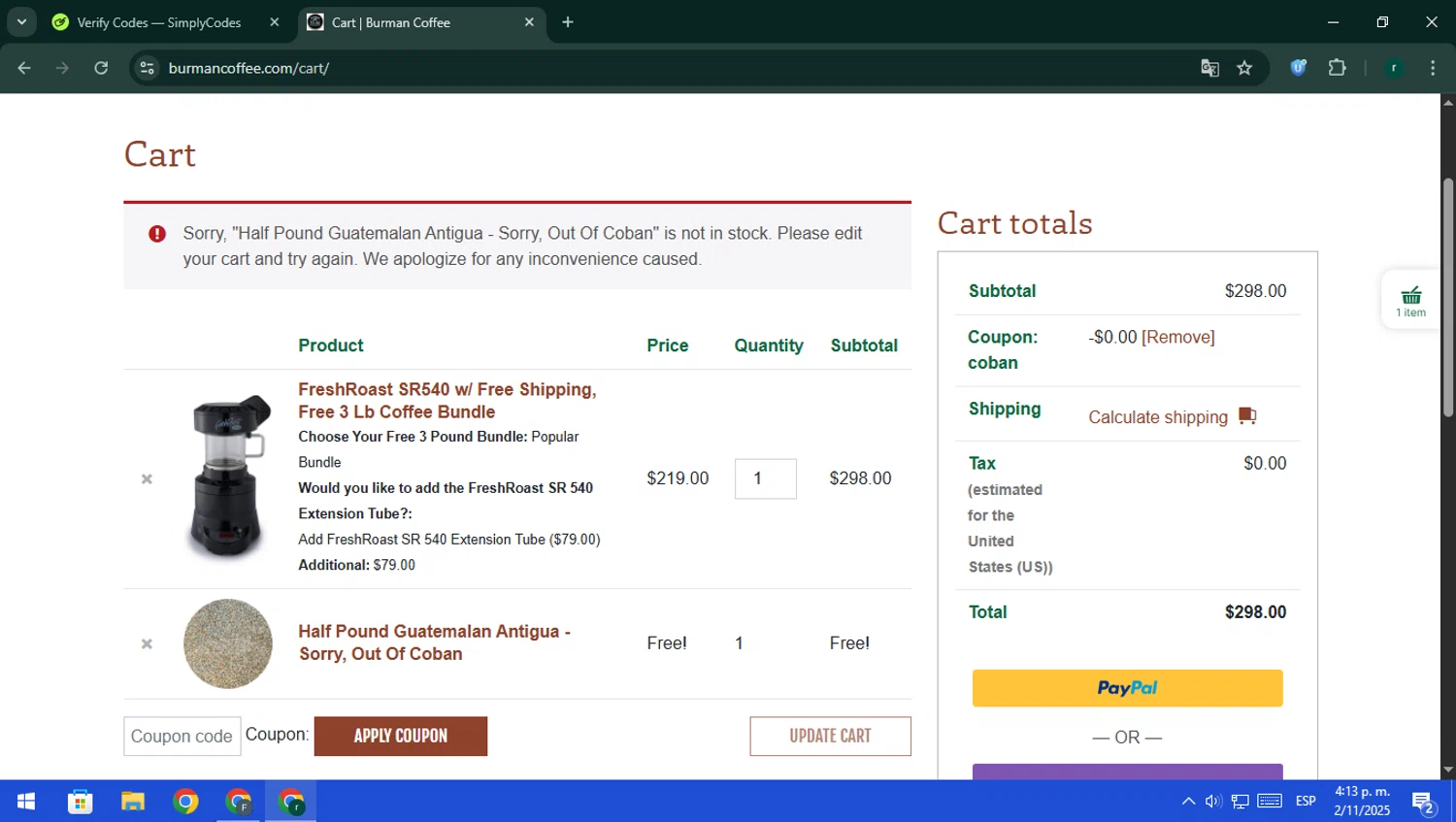The width and height of the screenshot is (1456, 822).
Task: Open taskbar clock and date
Action: (1362, 802)
